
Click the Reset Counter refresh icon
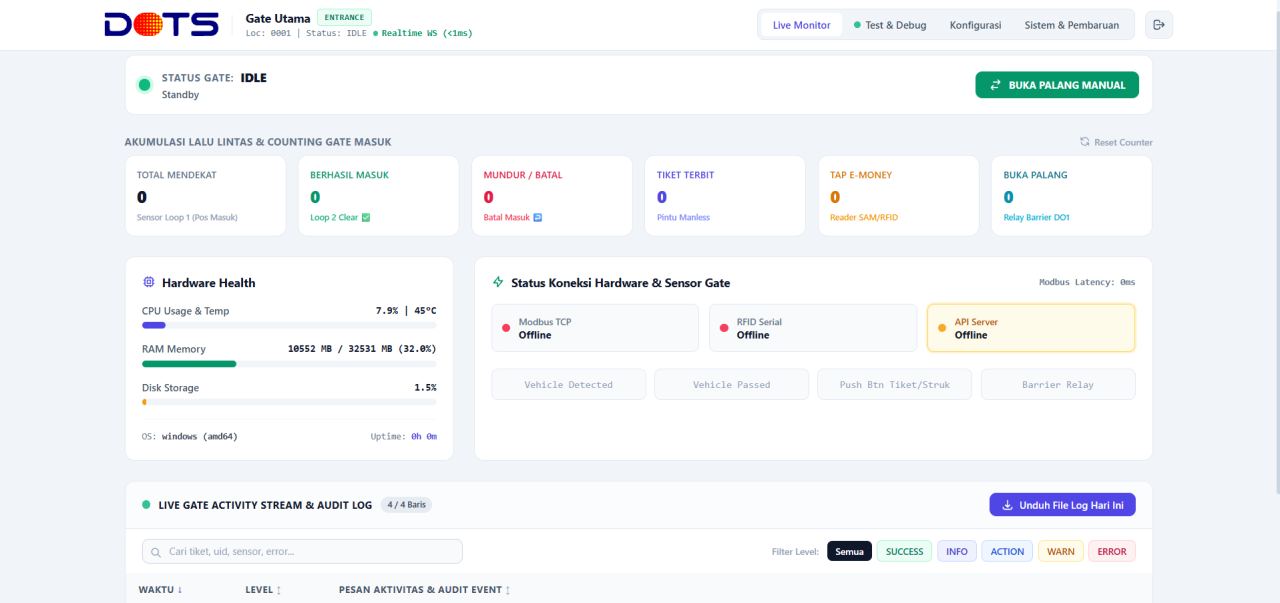[1084, 142]
